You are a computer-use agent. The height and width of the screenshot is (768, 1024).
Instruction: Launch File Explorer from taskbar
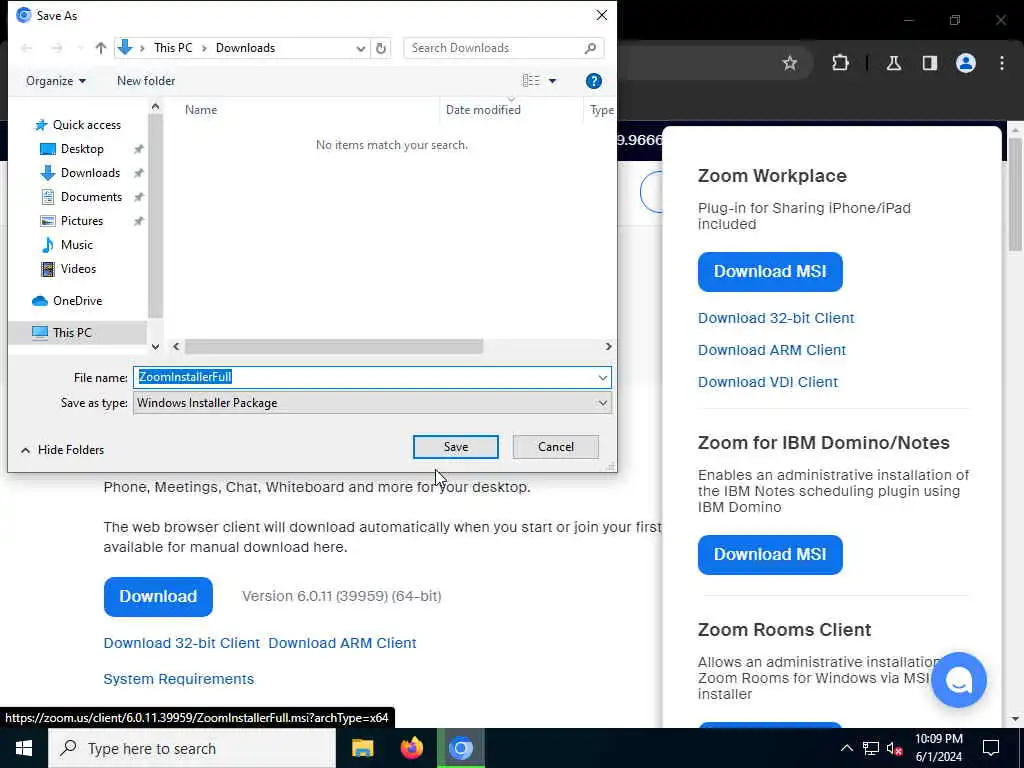tap(362, 748)
